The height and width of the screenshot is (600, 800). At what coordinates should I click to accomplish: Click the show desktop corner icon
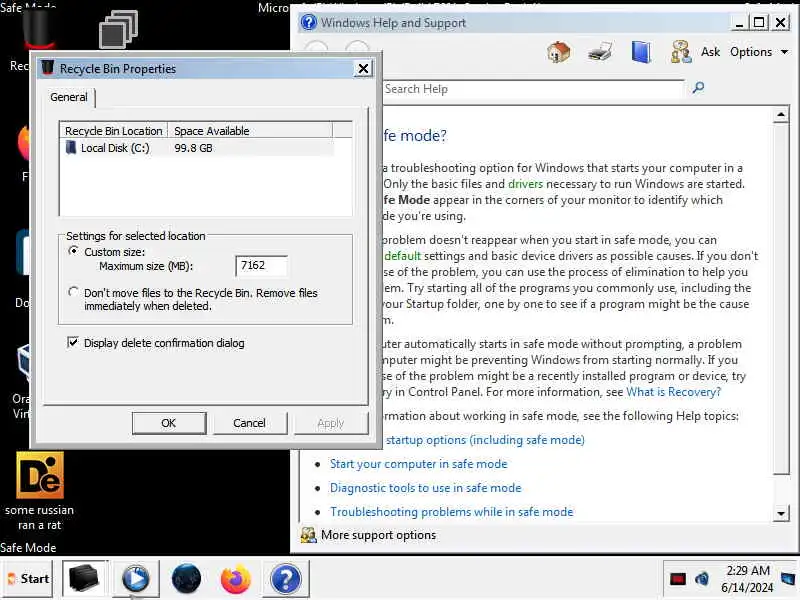pos(788,579)
